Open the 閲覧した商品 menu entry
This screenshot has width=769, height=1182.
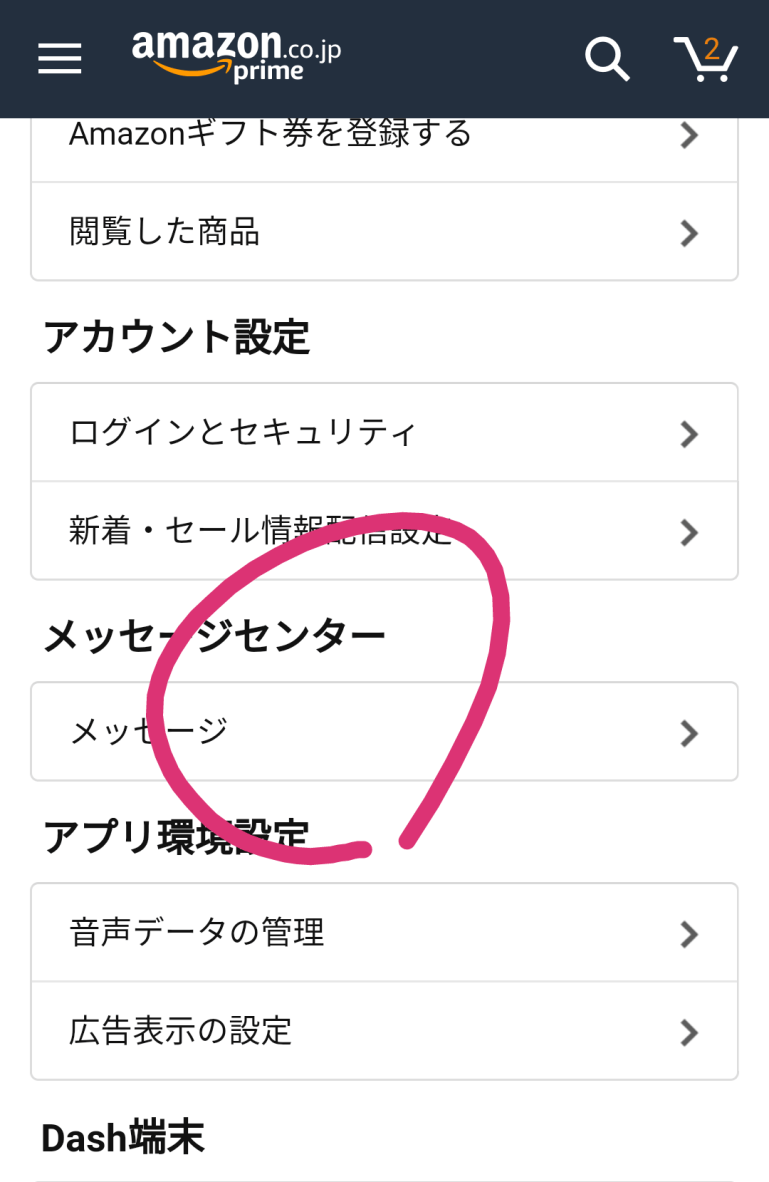(x=165, y=232)
